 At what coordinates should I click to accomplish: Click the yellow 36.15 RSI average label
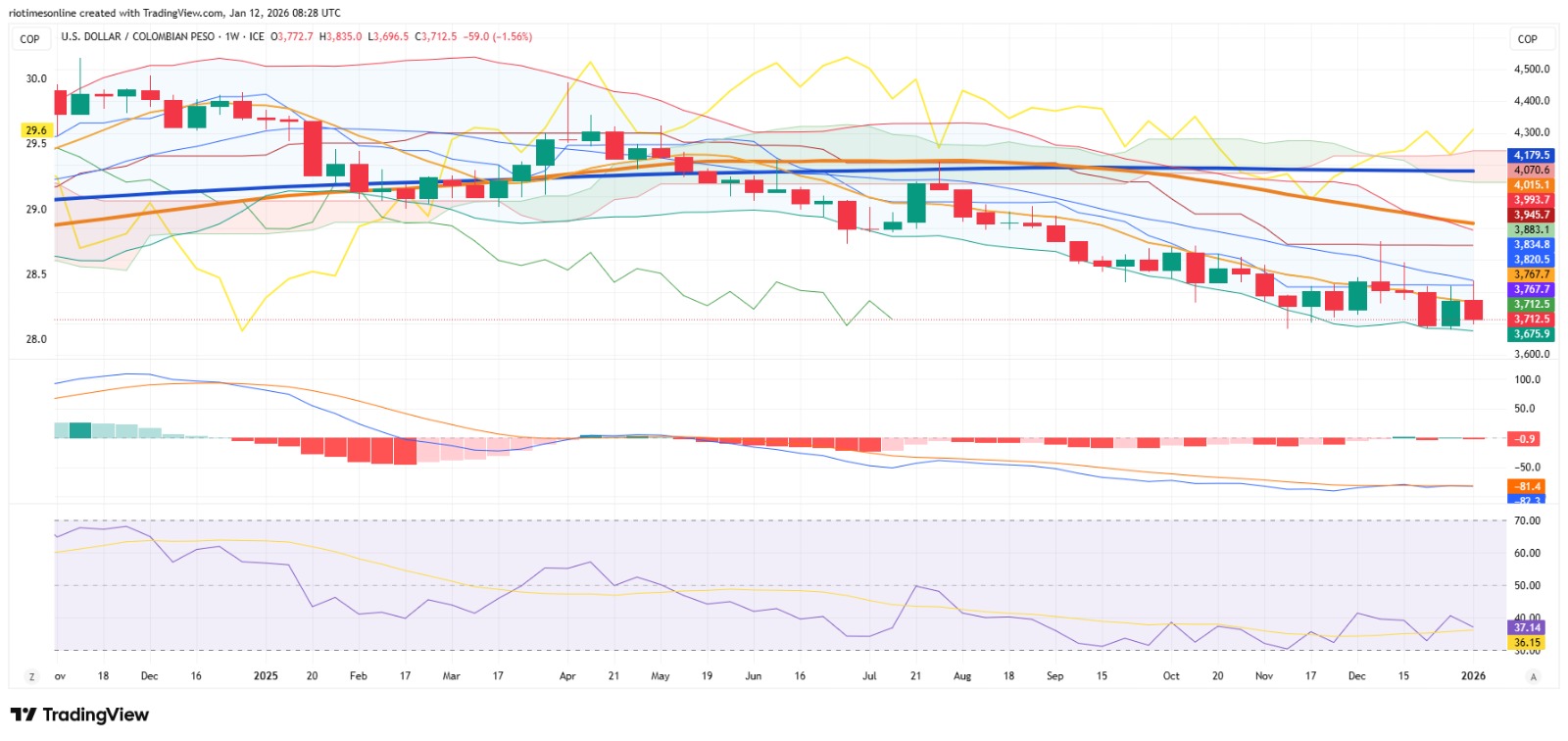[1527, 643]
